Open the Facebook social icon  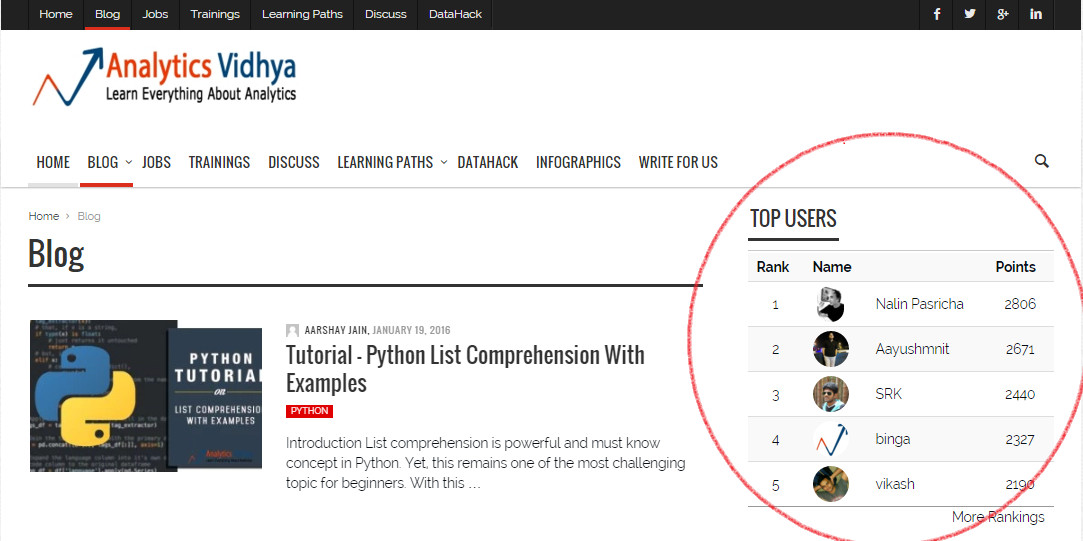937,14
